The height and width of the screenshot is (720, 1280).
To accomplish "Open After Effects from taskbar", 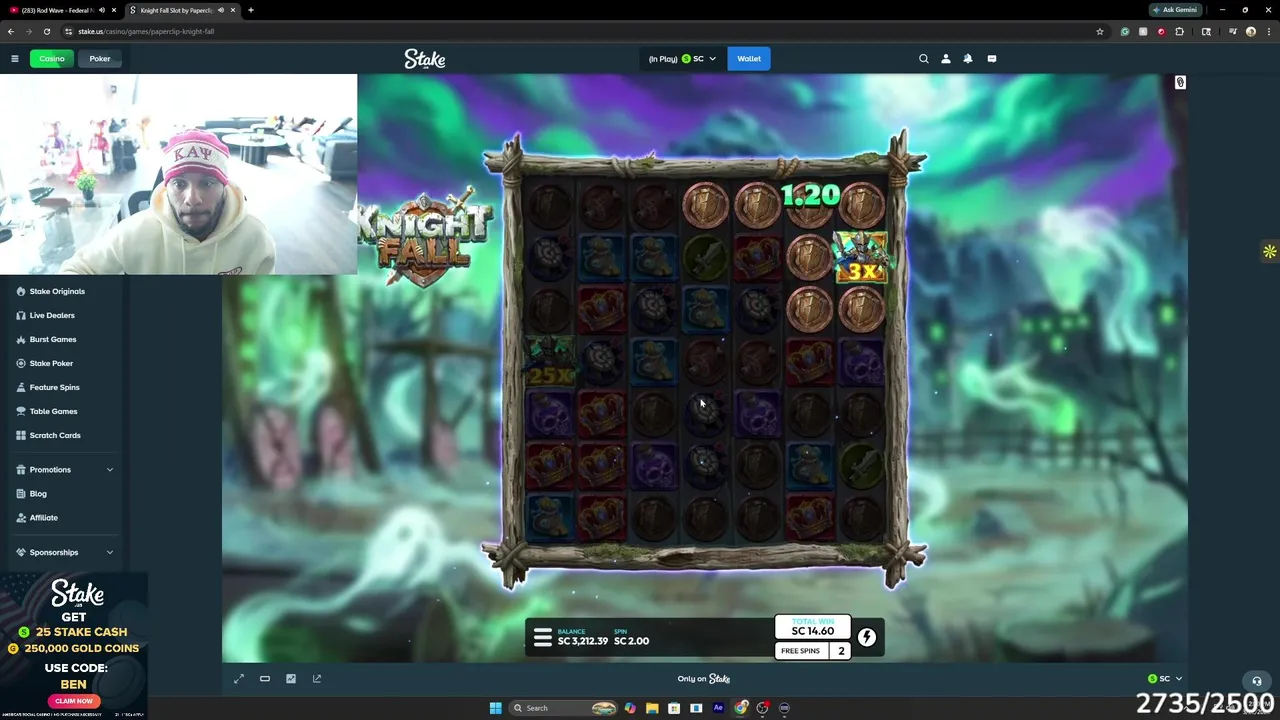I will coord(718,708).
